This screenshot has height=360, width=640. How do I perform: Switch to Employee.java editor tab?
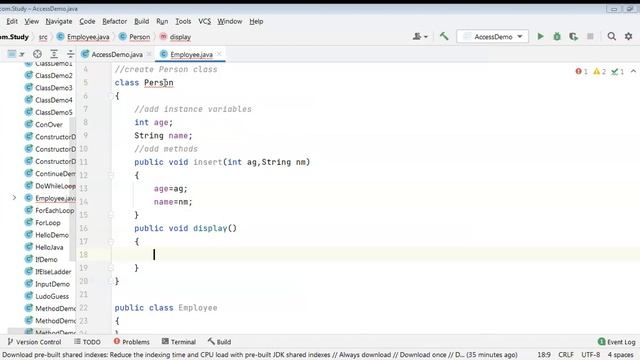(191, 54)
